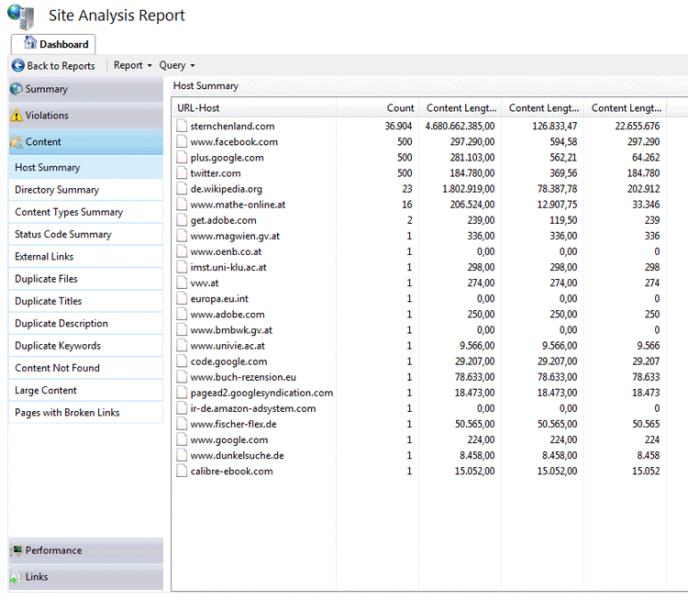Click the page icon beside sternchenland.com
Screen dimensions: 688x600
(x=182, y=126)
